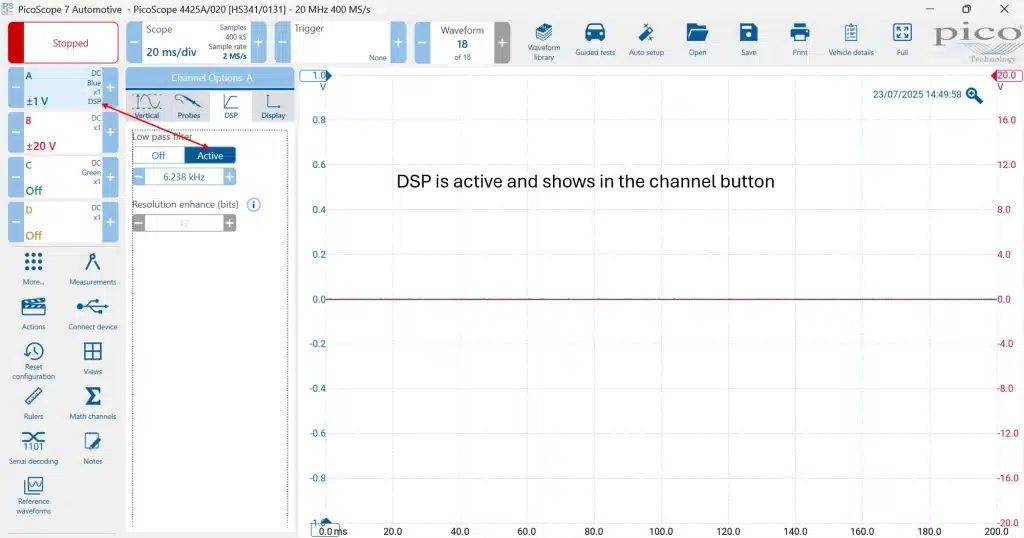Click the Channel Options A header
The width and height of the screenshot is (1024, 538).
click(x=210, y=78)
